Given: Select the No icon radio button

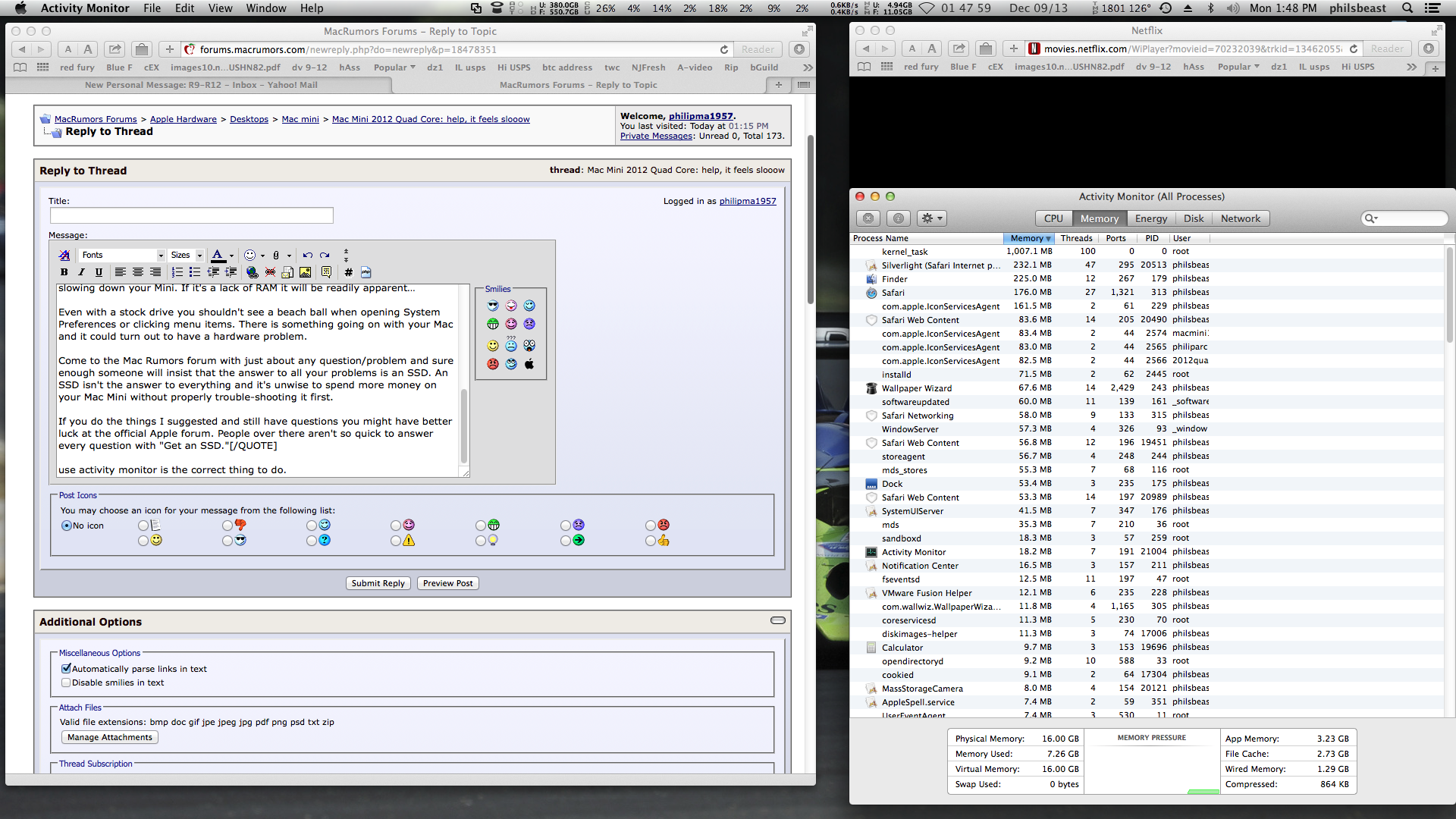Looking at the screenshot, I should tap(67, 526).
